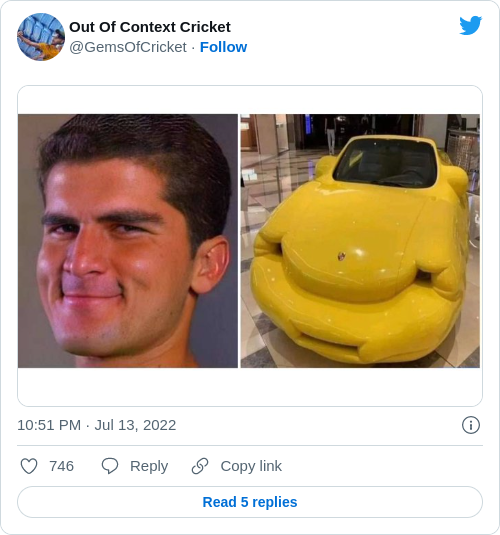
Task: Click the speech bubble reply icon
Action: [110, 466]
